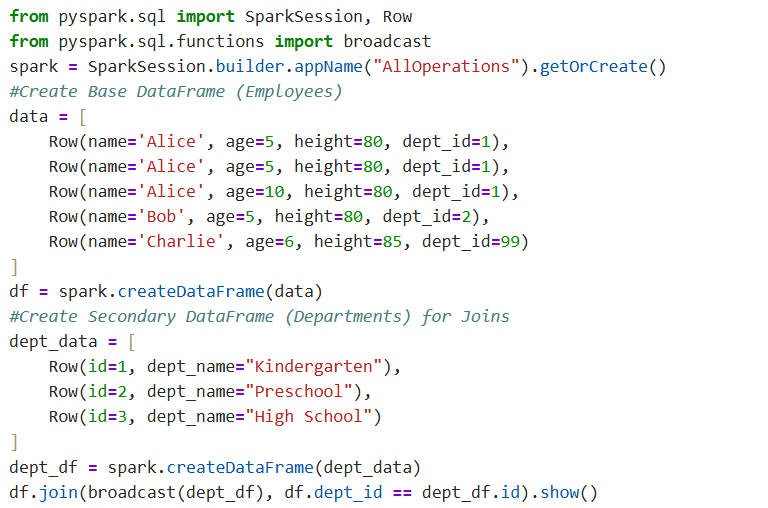Viewport: 768px width, 508px height.
Task: Click the 'Charlie' string in the Row
Action: (x=181, y=242)
